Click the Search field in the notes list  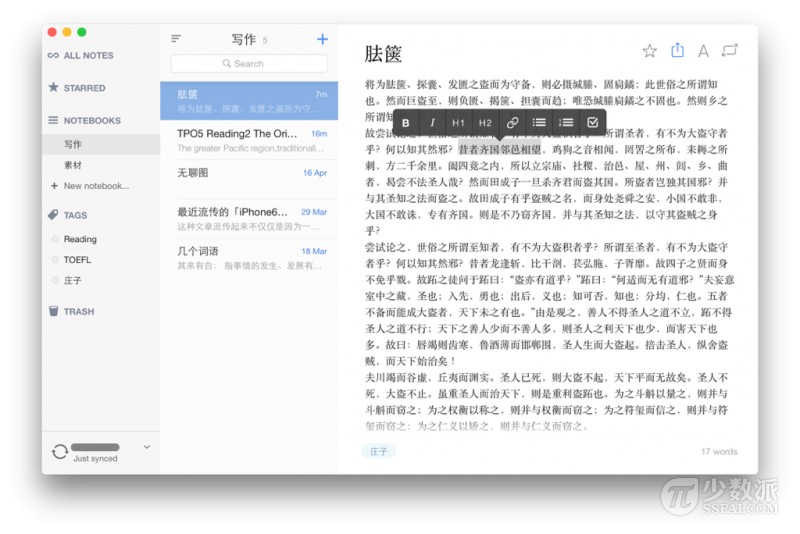click(249, 63)
